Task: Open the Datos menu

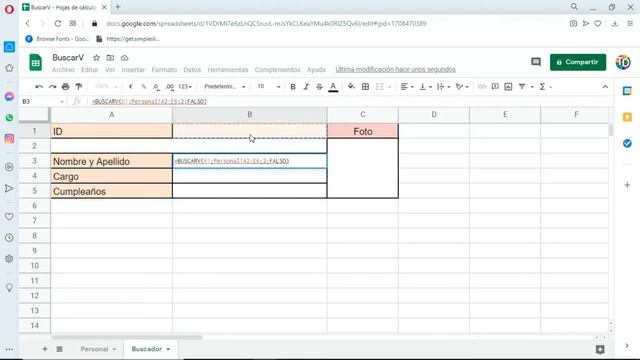Action: point(192,70)
